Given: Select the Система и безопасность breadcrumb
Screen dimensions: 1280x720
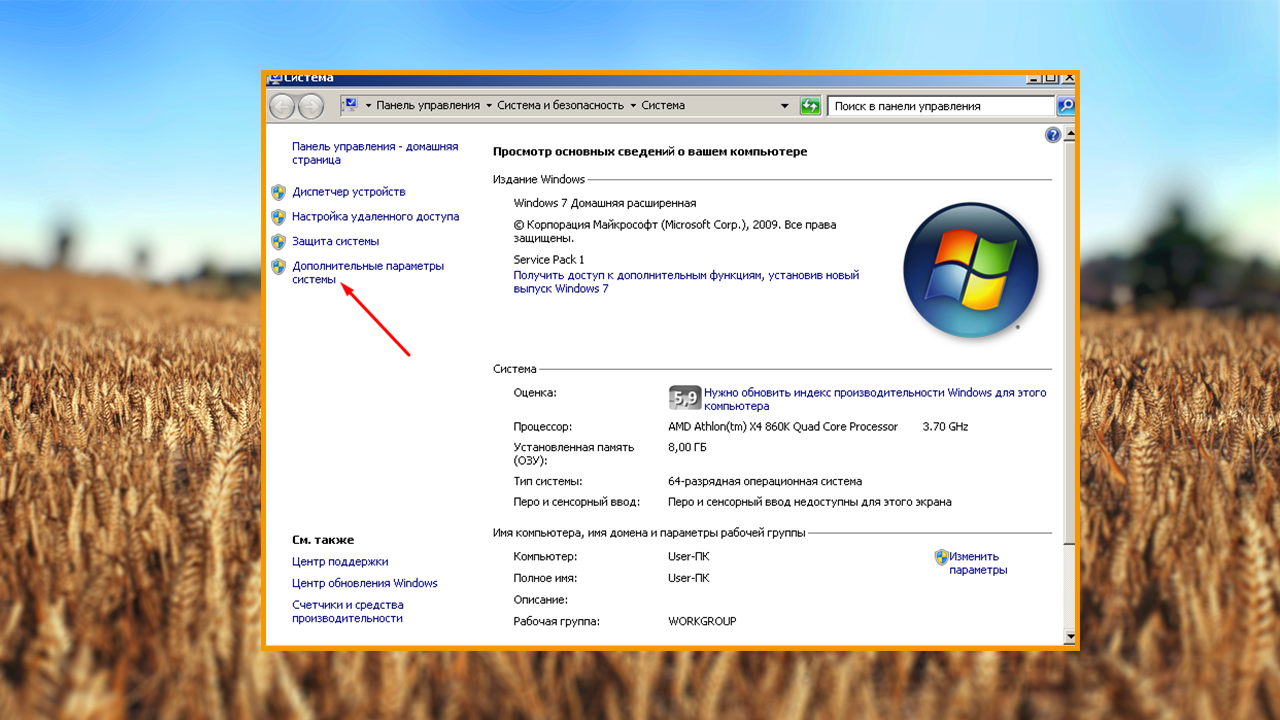Looking at the screenshot, I should pos(560,106).
